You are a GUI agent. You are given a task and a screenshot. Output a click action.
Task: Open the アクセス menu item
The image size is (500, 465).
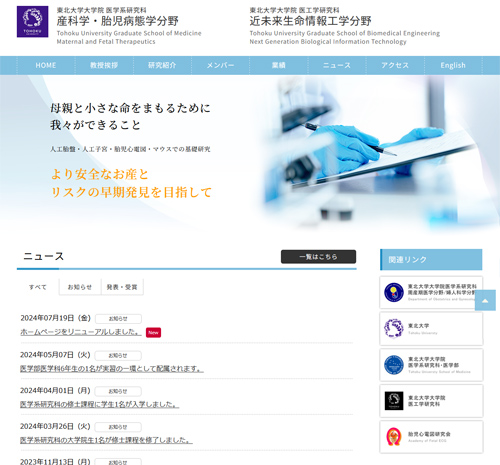[395, 65]
